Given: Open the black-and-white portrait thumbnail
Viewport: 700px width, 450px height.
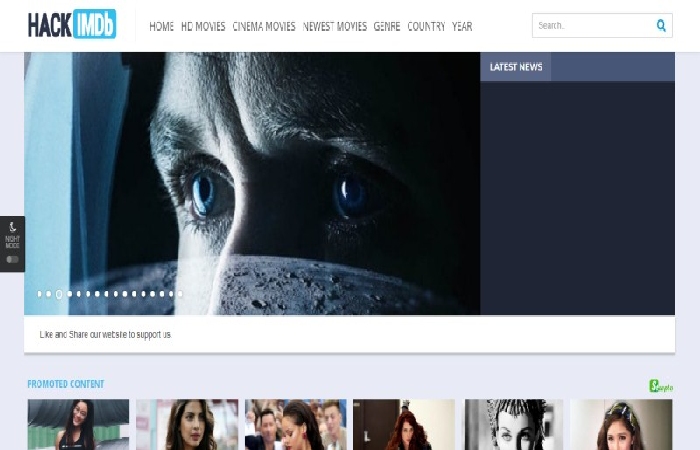Looking at the screenshot, I should pos(514,425).
